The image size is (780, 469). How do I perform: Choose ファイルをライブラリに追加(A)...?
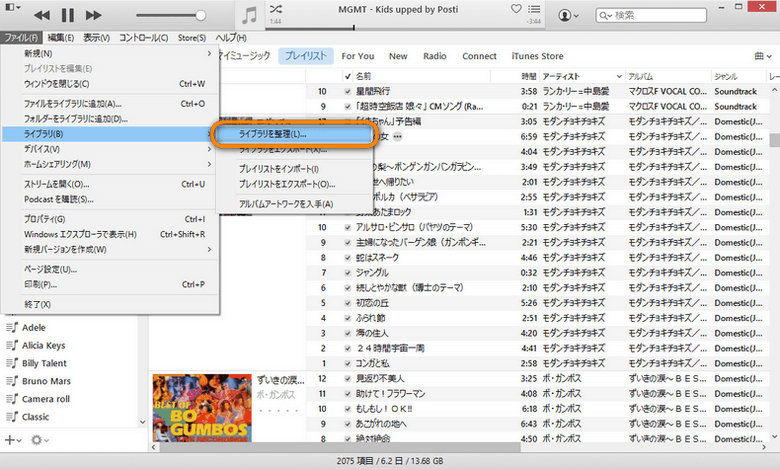tap(110, 103)
